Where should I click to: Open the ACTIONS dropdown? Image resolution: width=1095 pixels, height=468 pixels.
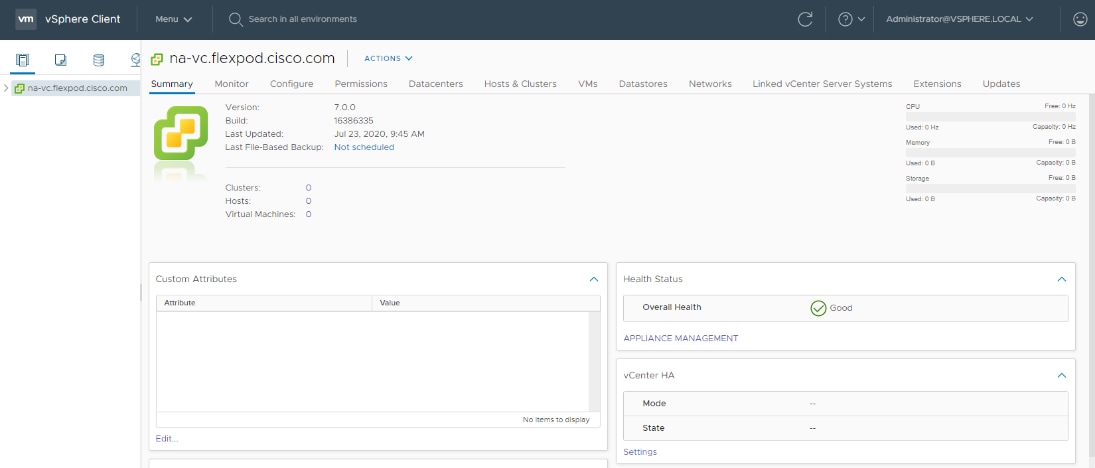[x=388, y=59]
